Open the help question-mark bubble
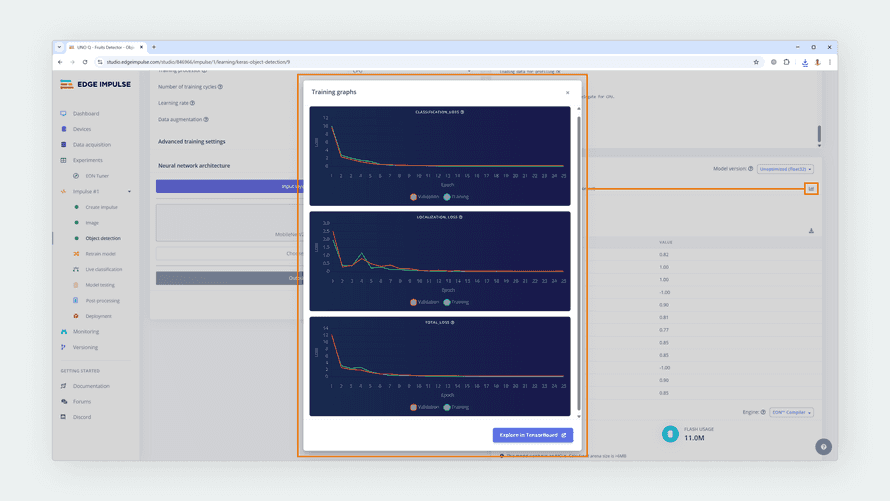 824,447
